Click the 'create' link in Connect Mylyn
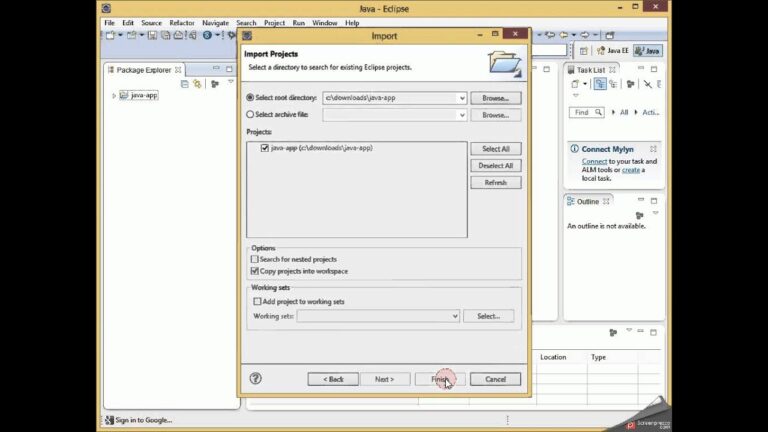The height and width of the screenshot is (432, 768). (x=631, y=170)
